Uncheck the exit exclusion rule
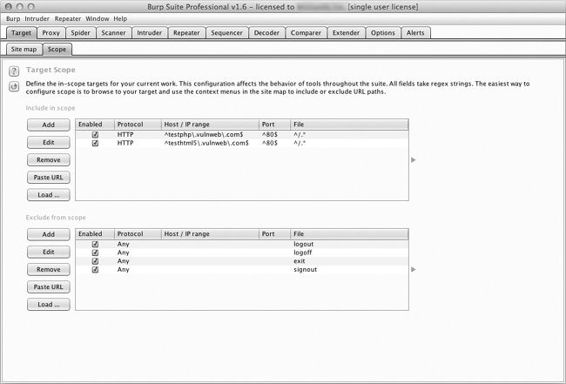The image size is (566, 384). (x=95, y=261)
